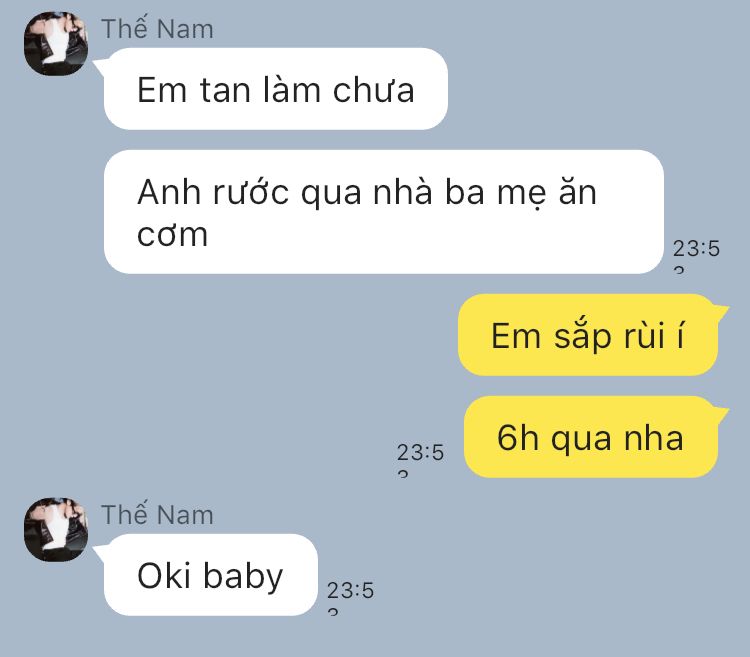Tap the Thế Nam name above Oki baby
The width and height of the screenshot is (750, 657).
click(x=157, y=515)
